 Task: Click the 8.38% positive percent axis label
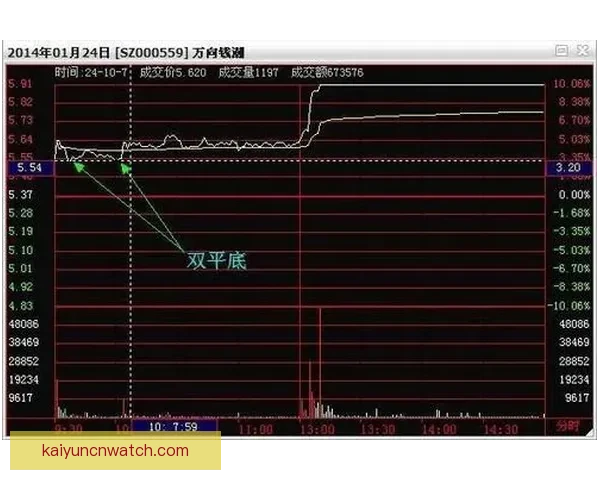click(x=574, y=102)
